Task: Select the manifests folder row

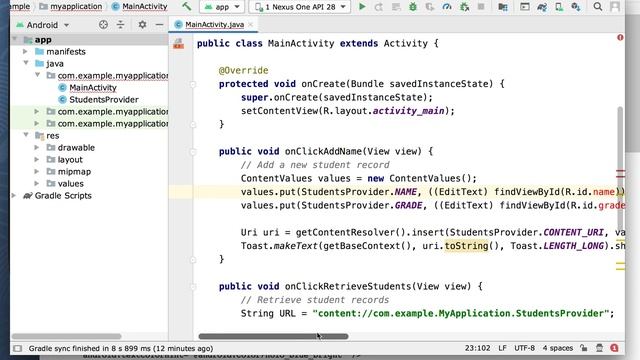Action: click(x=89, y=51)
